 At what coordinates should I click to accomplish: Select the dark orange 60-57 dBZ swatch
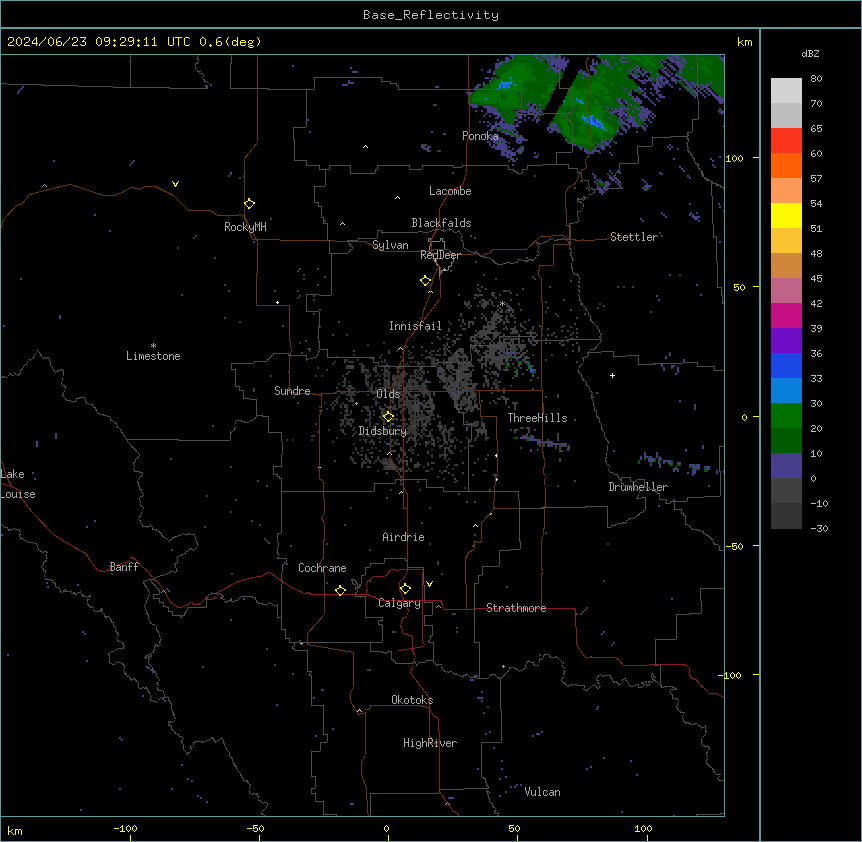point(786,165)
